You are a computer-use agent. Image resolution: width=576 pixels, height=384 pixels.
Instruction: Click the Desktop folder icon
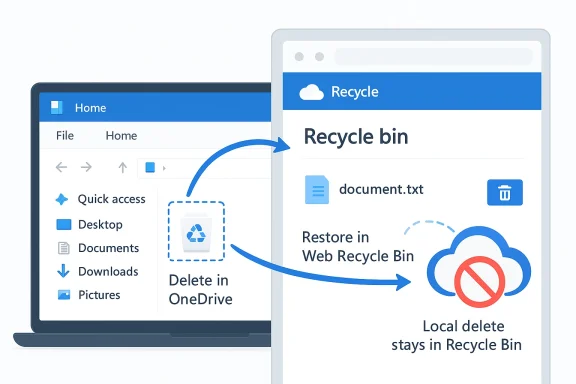tap(64, 224)
